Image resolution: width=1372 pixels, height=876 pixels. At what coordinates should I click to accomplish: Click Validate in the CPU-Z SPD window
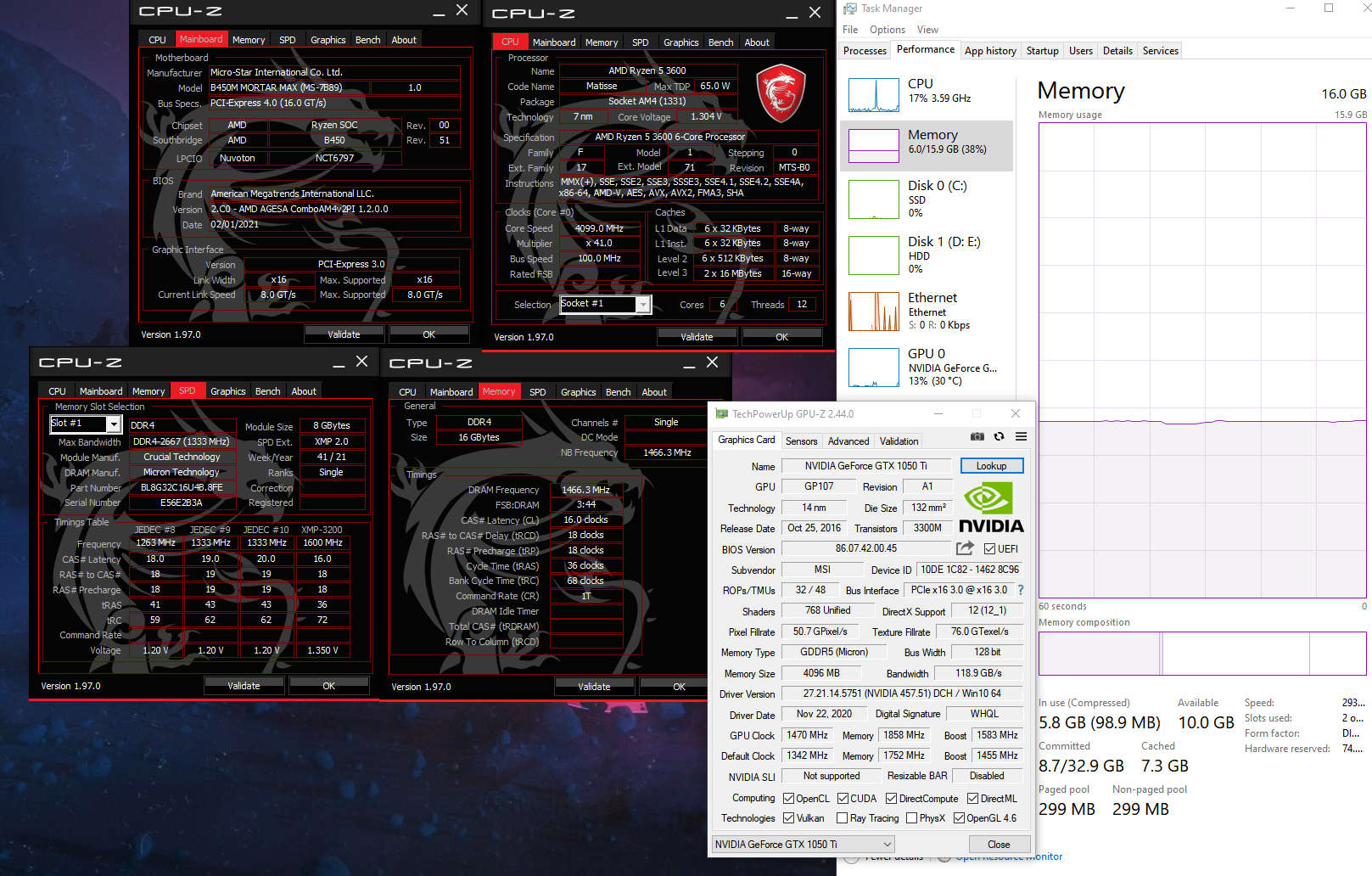click(244, 685)
